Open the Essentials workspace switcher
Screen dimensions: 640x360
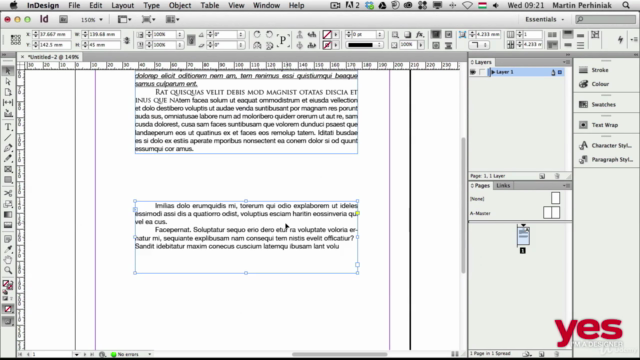(544, 19)
